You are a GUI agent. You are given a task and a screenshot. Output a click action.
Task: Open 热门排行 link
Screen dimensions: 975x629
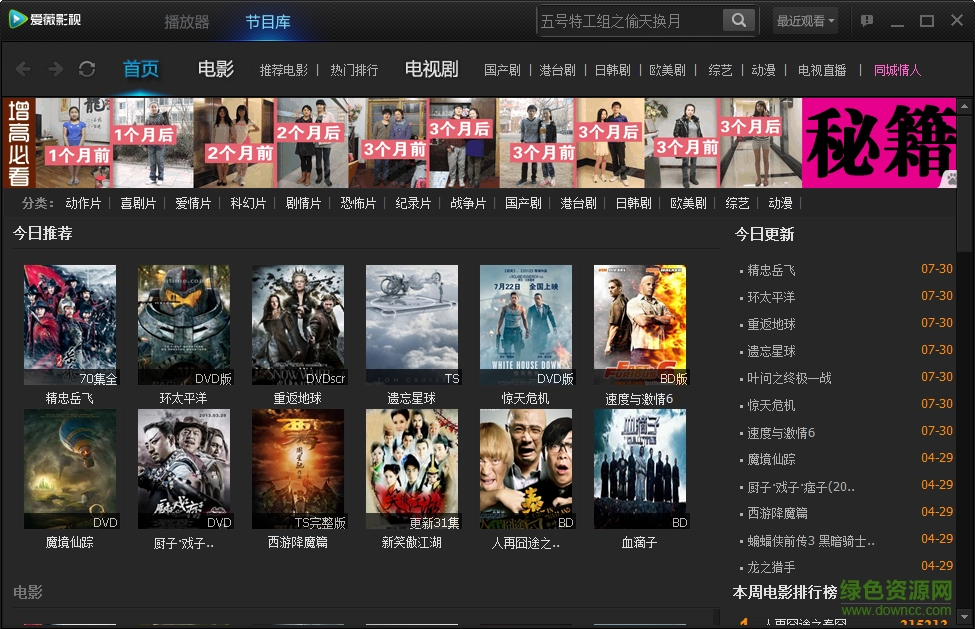click(x=354, y=70)
